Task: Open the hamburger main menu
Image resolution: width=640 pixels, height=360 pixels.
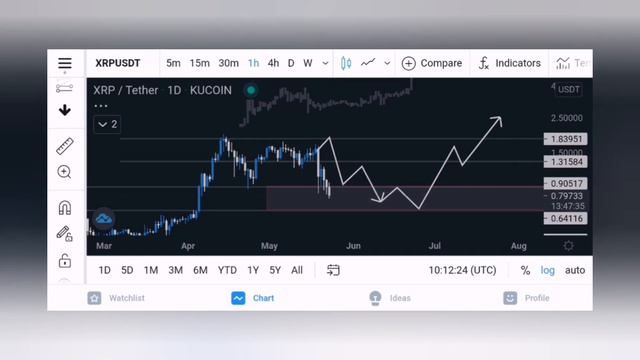Action: click(65, 63)
